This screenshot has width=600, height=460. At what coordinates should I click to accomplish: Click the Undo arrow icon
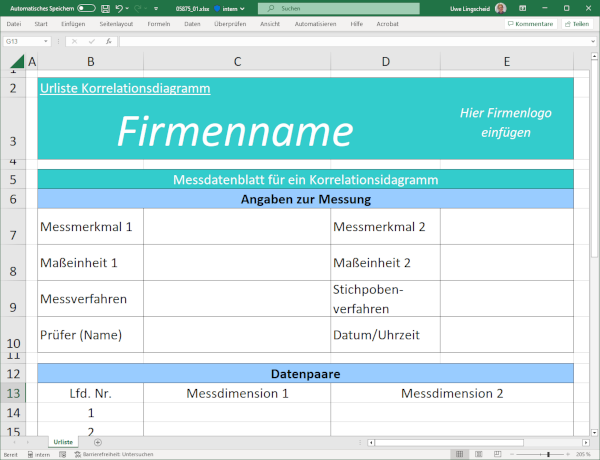[x=119, y=7]
